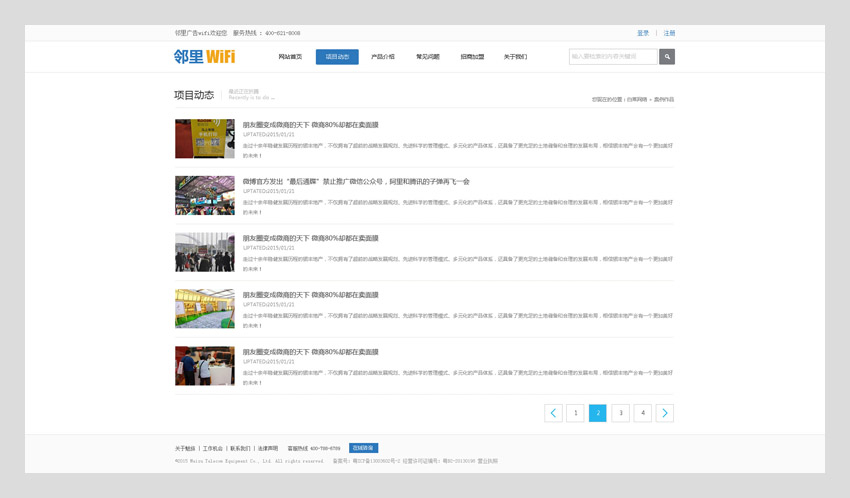Select page 3 in pagination

point(620,413)
